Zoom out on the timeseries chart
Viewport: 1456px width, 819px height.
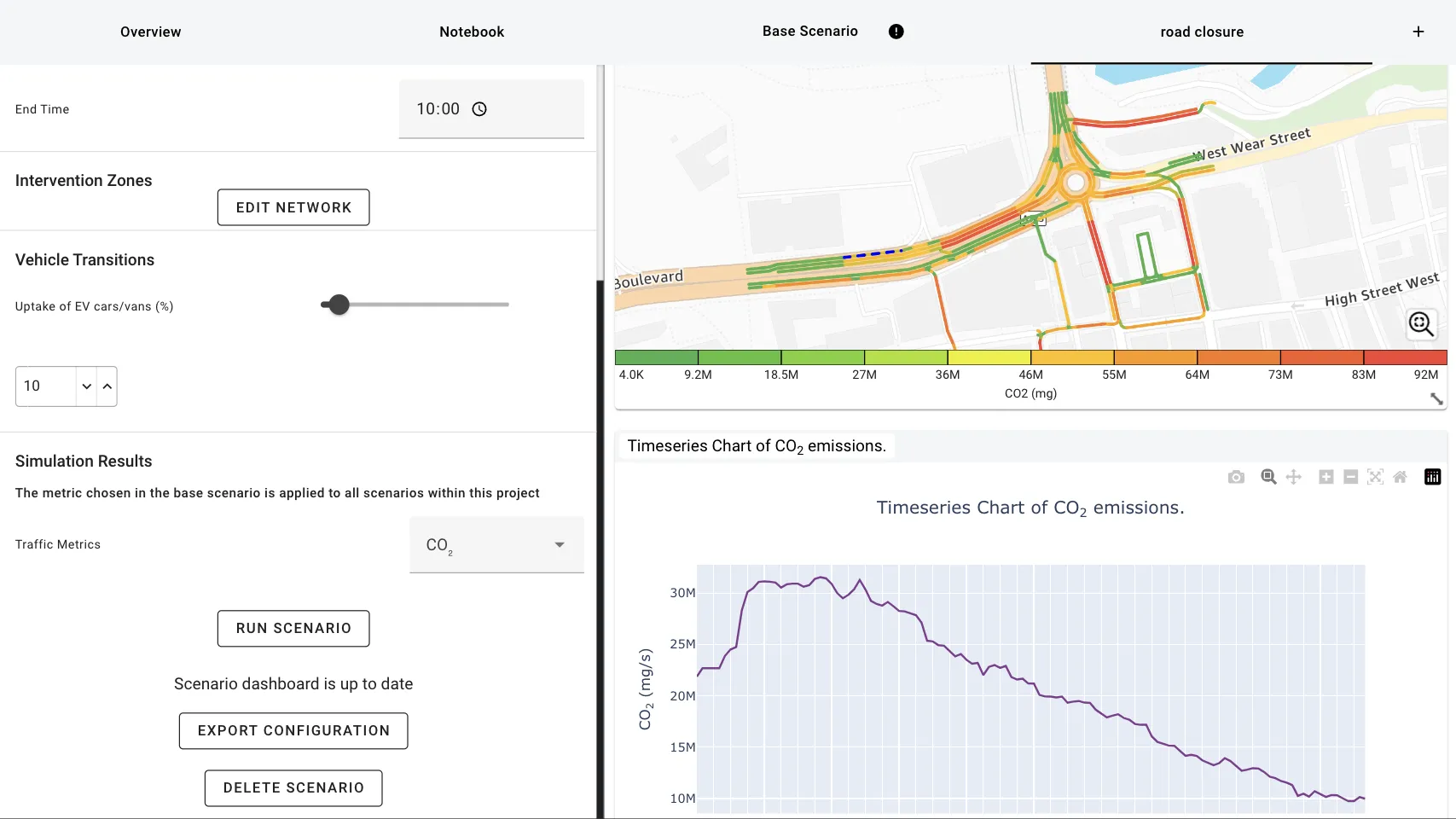click(x=1351, y=477)
